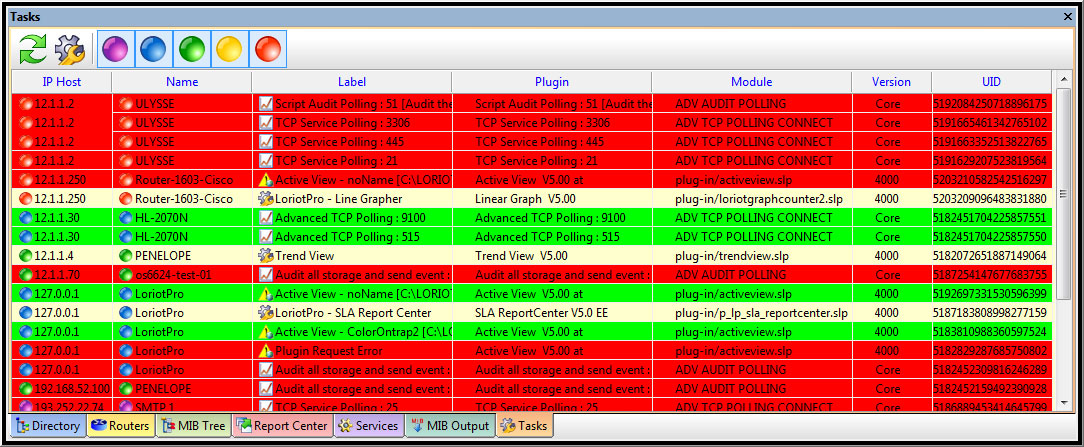
Task: Click blue status ball beside HL-2070N in 9100 row
Action: [x=126, y=217]
